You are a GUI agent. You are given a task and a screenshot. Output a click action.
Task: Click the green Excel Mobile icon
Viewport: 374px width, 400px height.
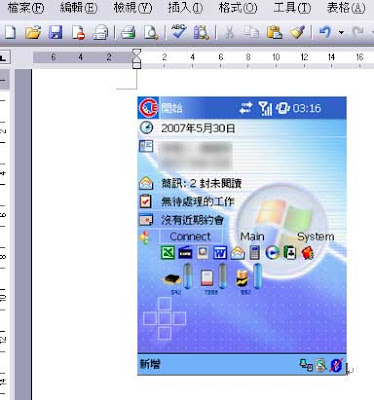(168, 253)
